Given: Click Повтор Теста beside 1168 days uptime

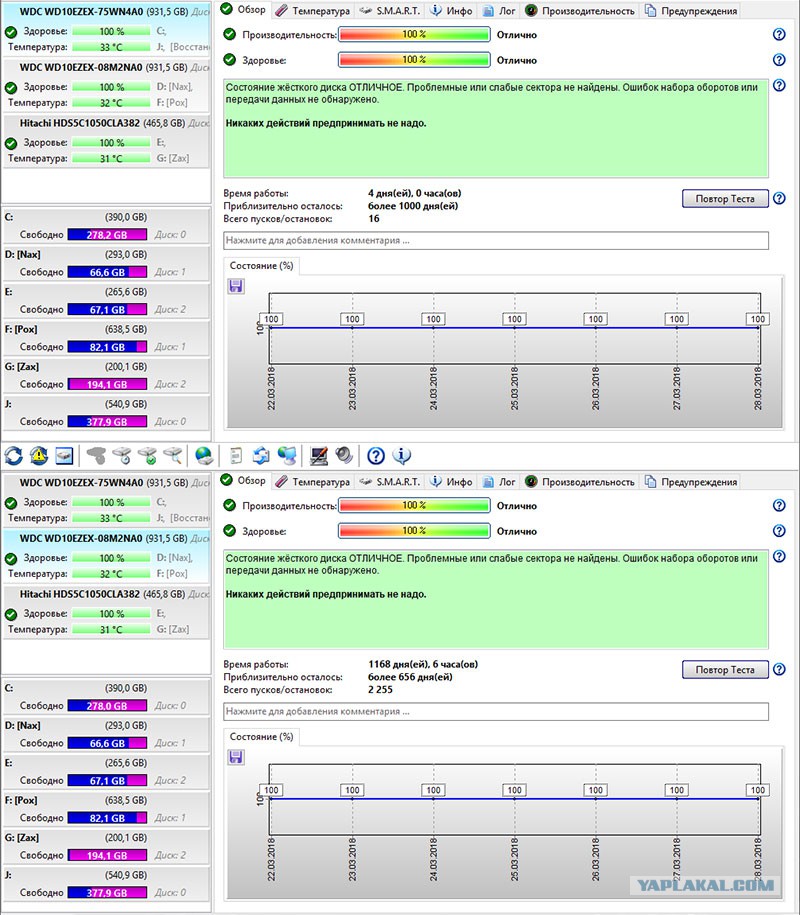Looking at the screenshot, I should [725, 669].
